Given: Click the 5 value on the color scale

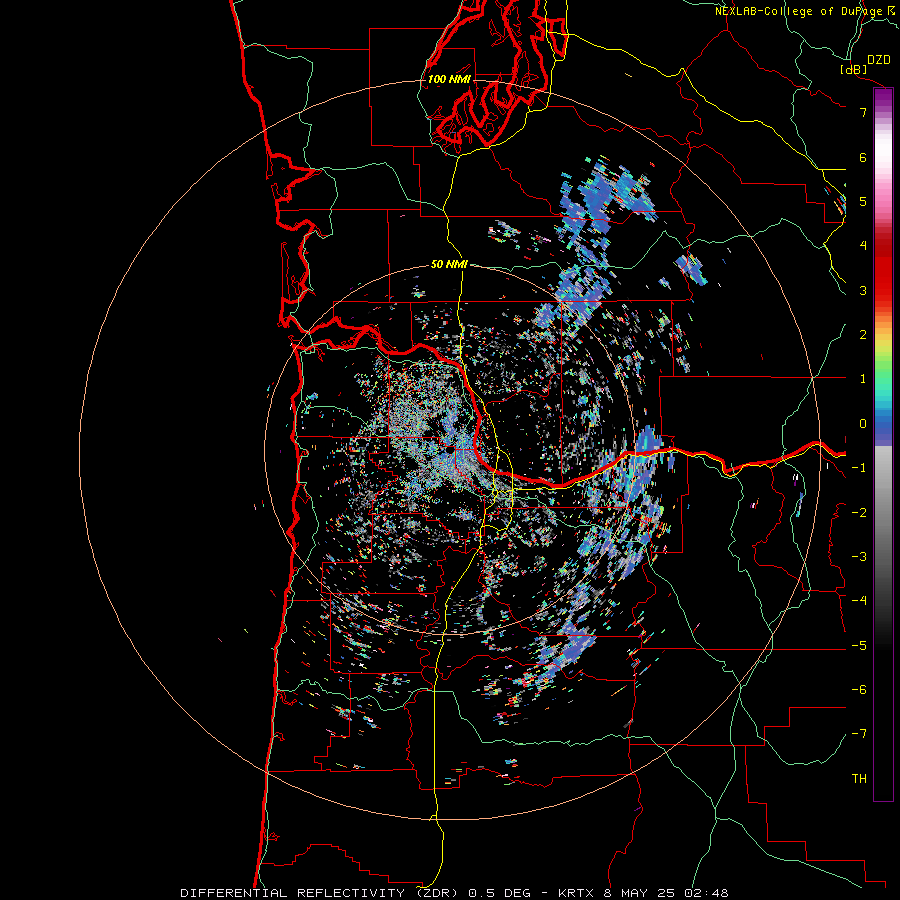Looking at the screenshot, I should click(x=863, y=201).
